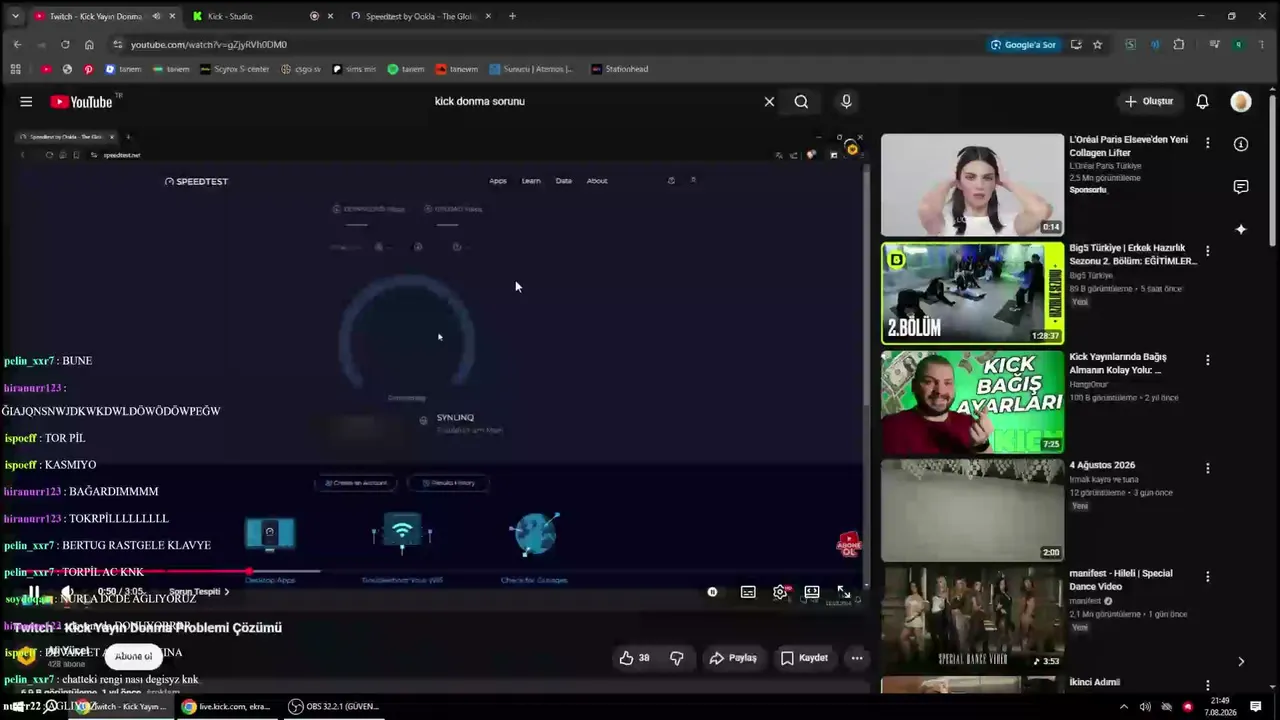The width and height of the screenshot is (1280, 720).
Task: Open the browser extensions puzzle icon
Action: click(x=1179, y=44)
